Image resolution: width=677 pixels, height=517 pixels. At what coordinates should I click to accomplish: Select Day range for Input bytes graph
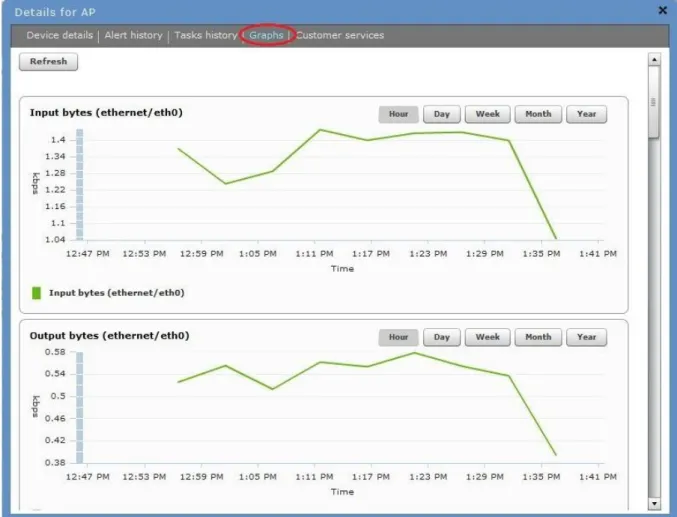pos(442,114)
